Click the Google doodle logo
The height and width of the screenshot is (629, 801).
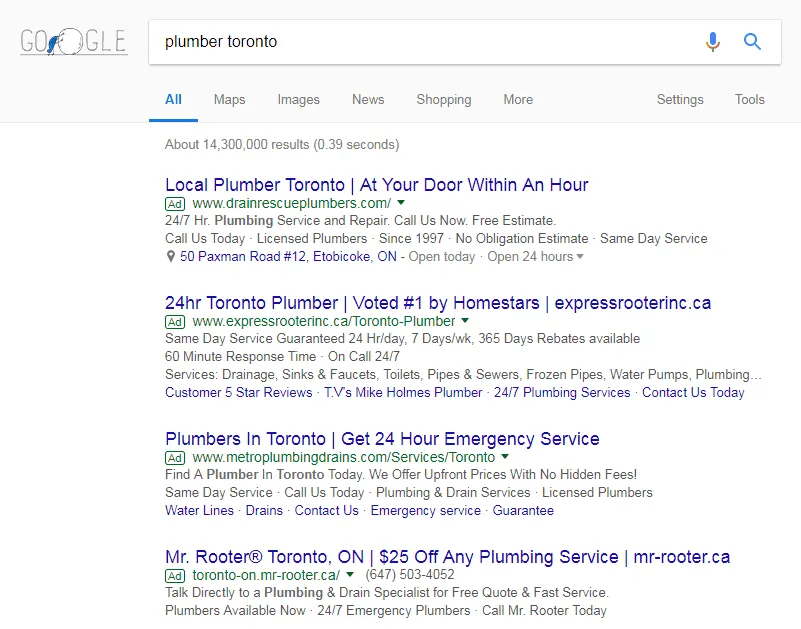click(x=73, y=42)
